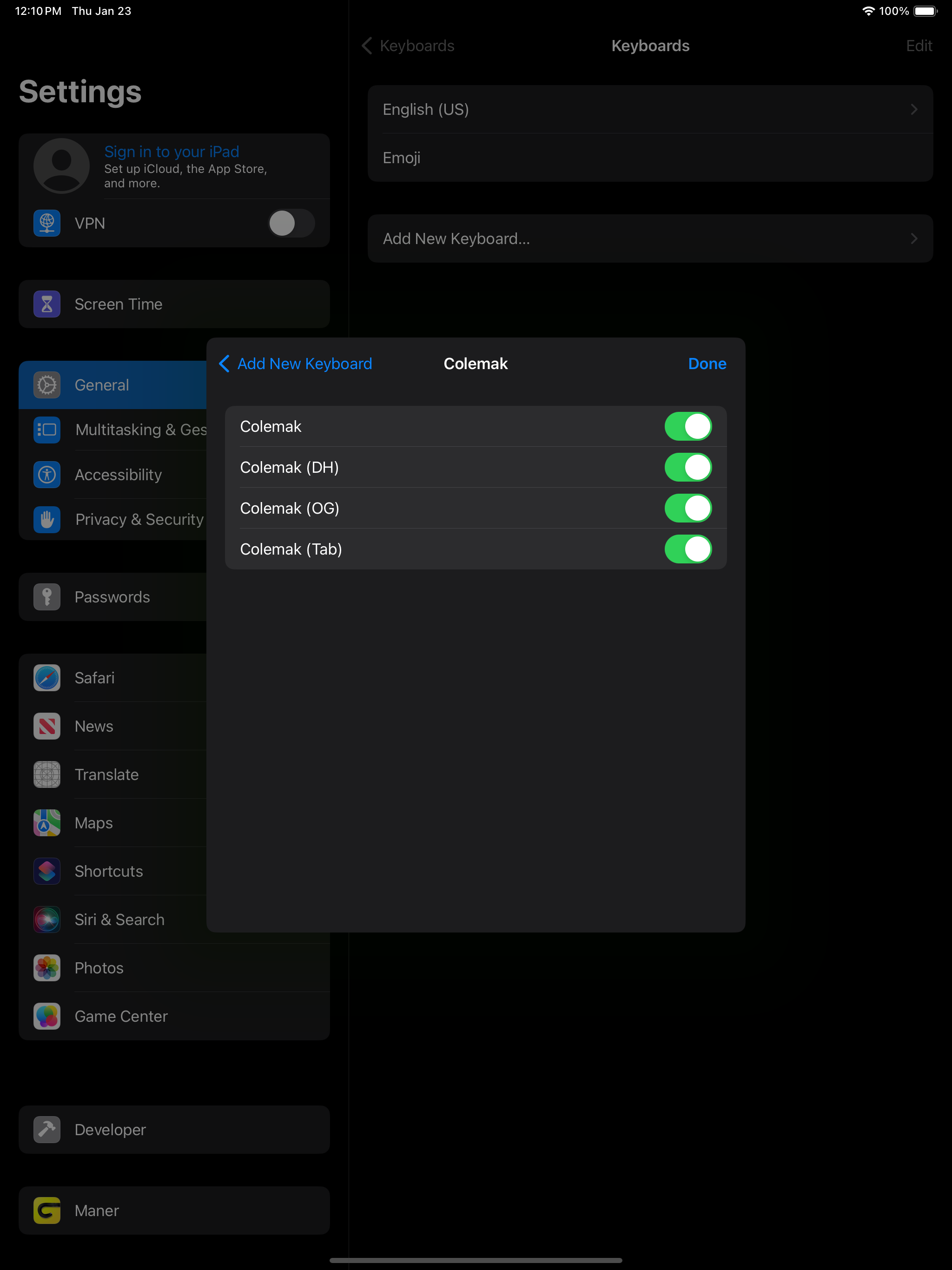Tap the Colemak (Tab) label
The height and width of the screenshot is (1270, 952).
pyautogui.click(x=291, y=549)
